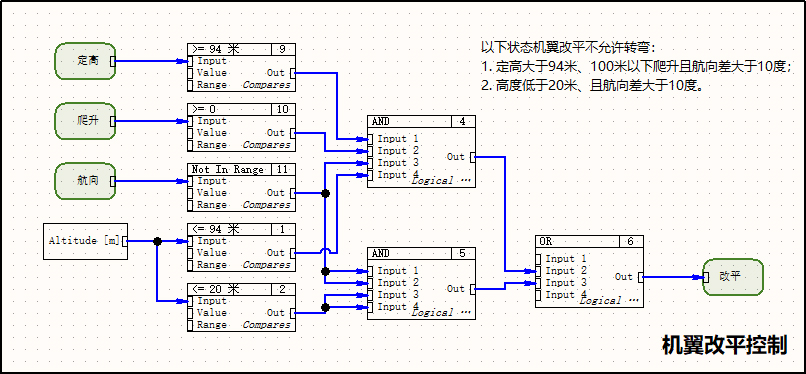Click Input 2 pin of AND block 4
The width and height of the screenshot is (806, 374).
[370, 151]
